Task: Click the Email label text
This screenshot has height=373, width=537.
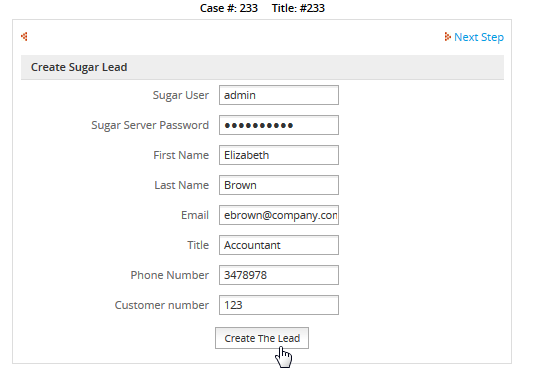Action: coord(195,215)
